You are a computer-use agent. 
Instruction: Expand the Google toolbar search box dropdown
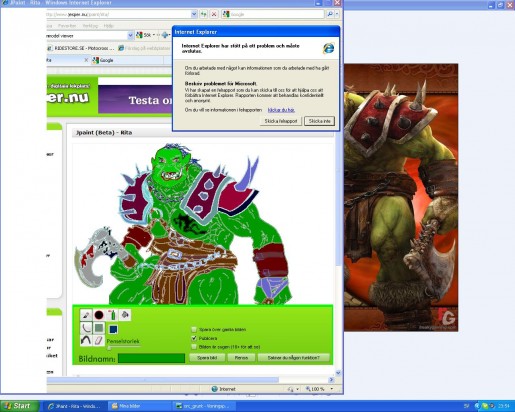130,35
